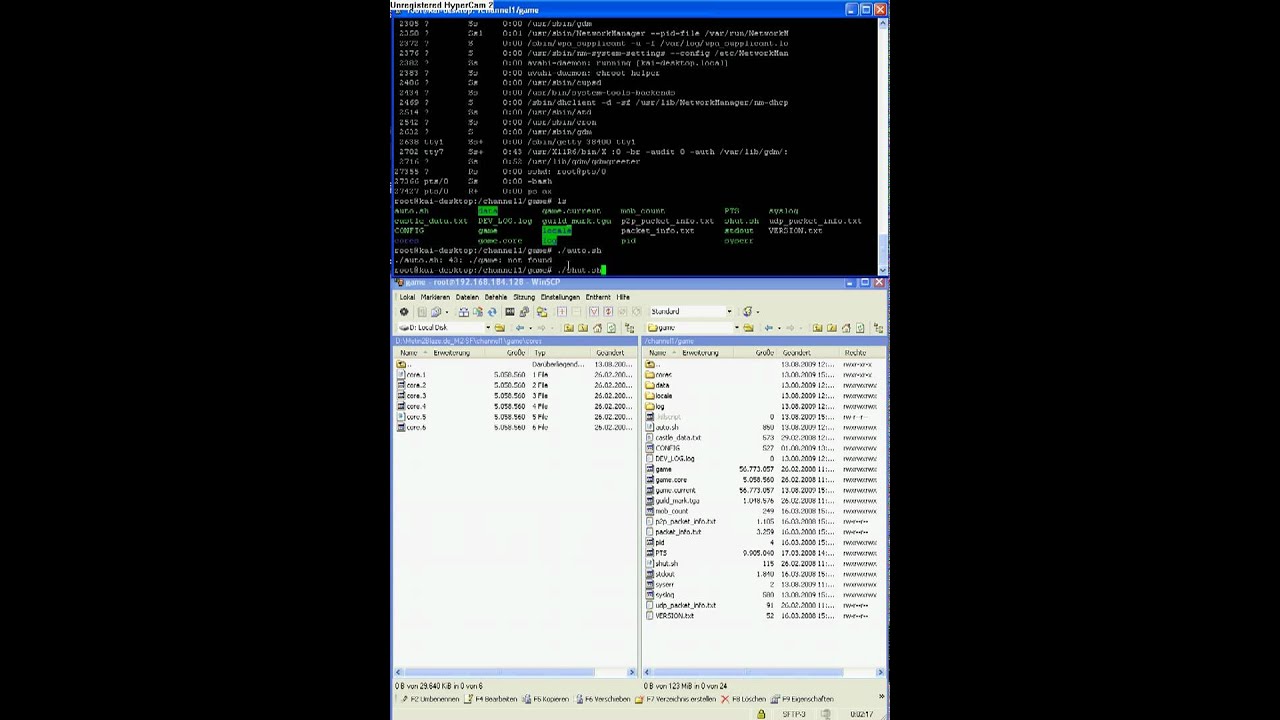Select core.6 in the local panel
1280x720 pixels.
(412, 427)
